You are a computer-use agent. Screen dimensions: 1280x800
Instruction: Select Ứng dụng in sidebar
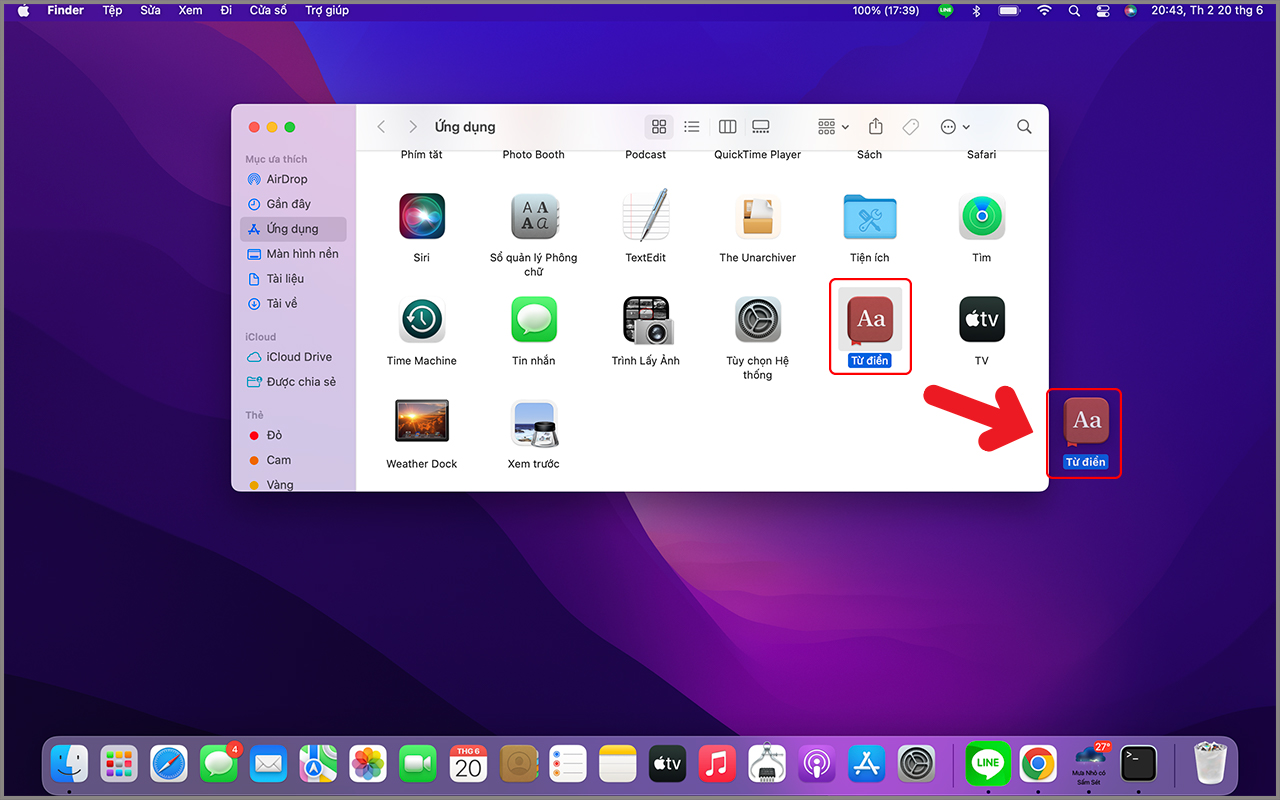click(293, 229)
